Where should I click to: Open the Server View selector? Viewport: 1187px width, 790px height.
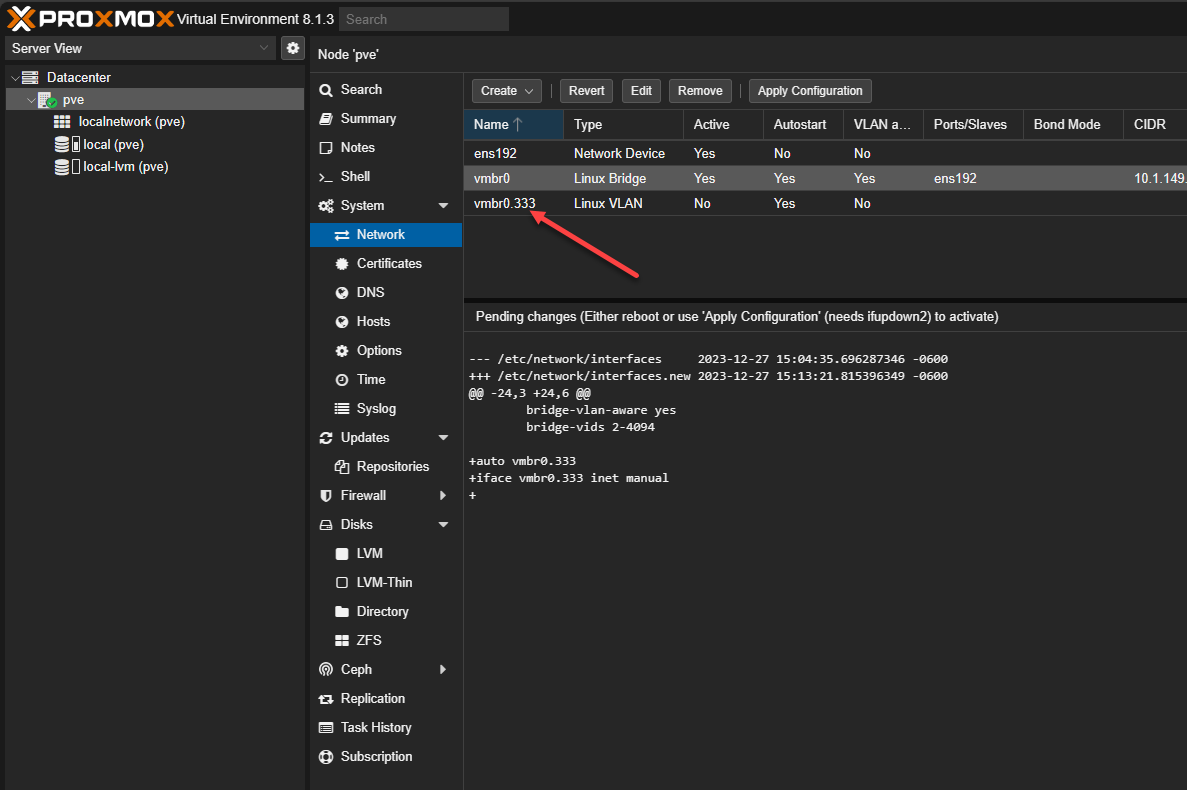140,47
